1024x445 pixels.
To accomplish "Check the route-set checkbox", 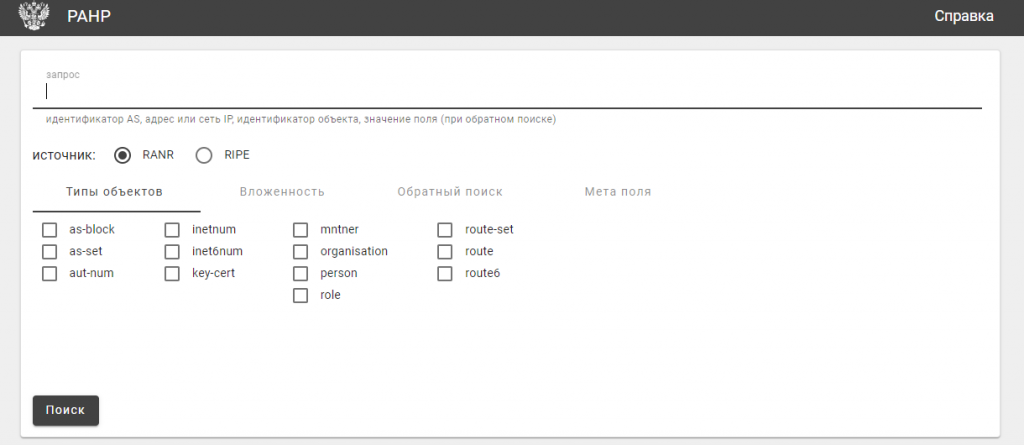I will point(446,230).
